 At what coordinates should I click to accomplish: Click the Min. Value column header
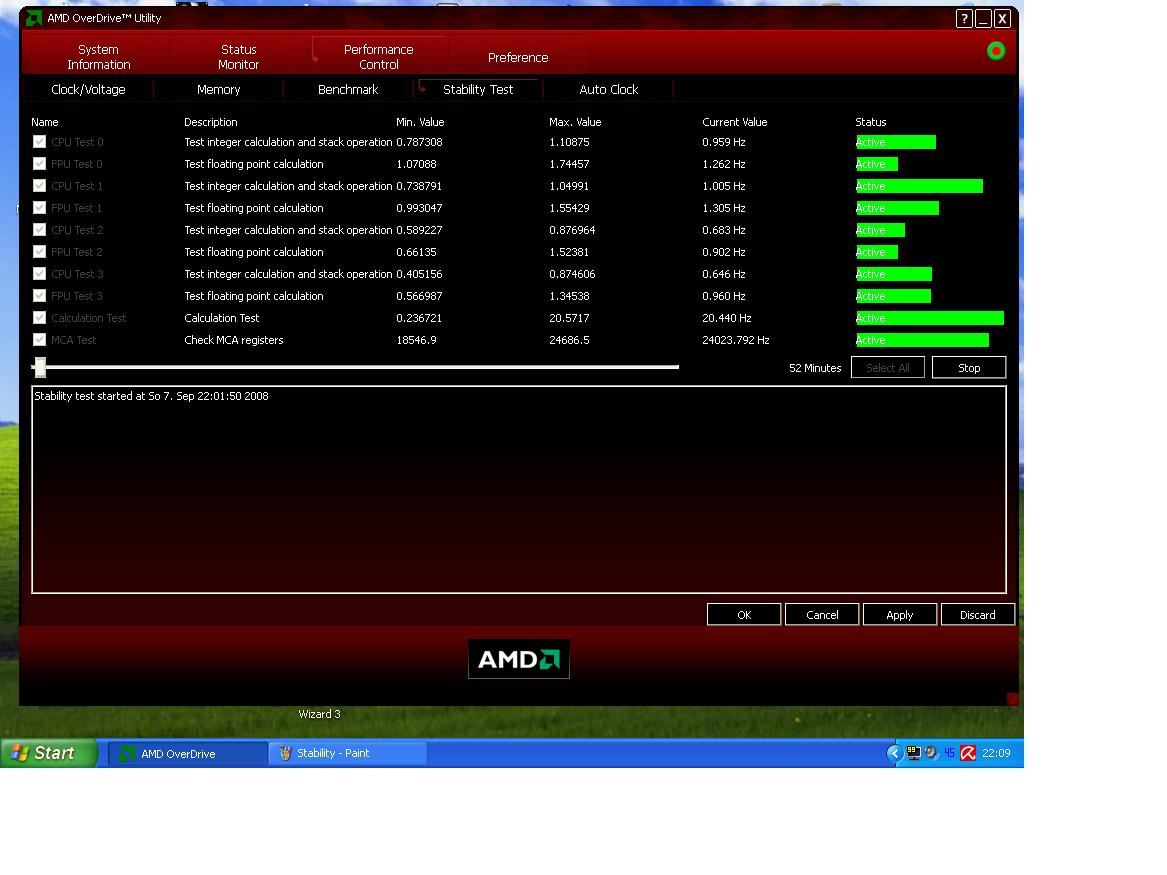(x=420, y=122)
